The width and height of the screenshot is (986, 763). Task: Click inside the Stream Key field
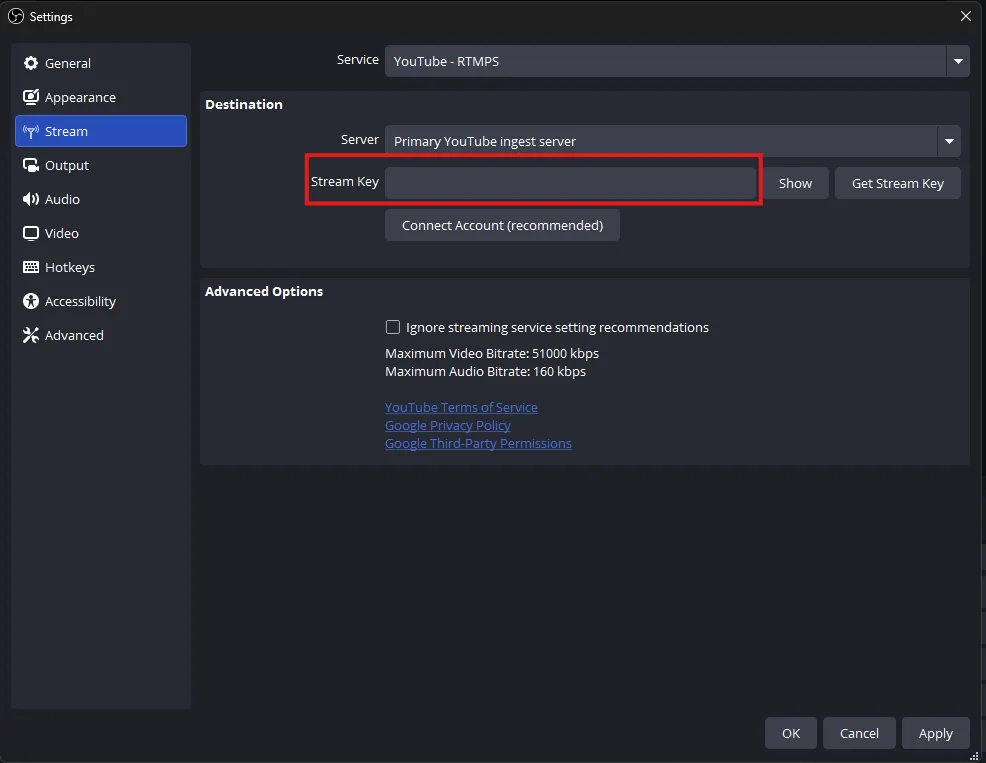coord(570,181)
